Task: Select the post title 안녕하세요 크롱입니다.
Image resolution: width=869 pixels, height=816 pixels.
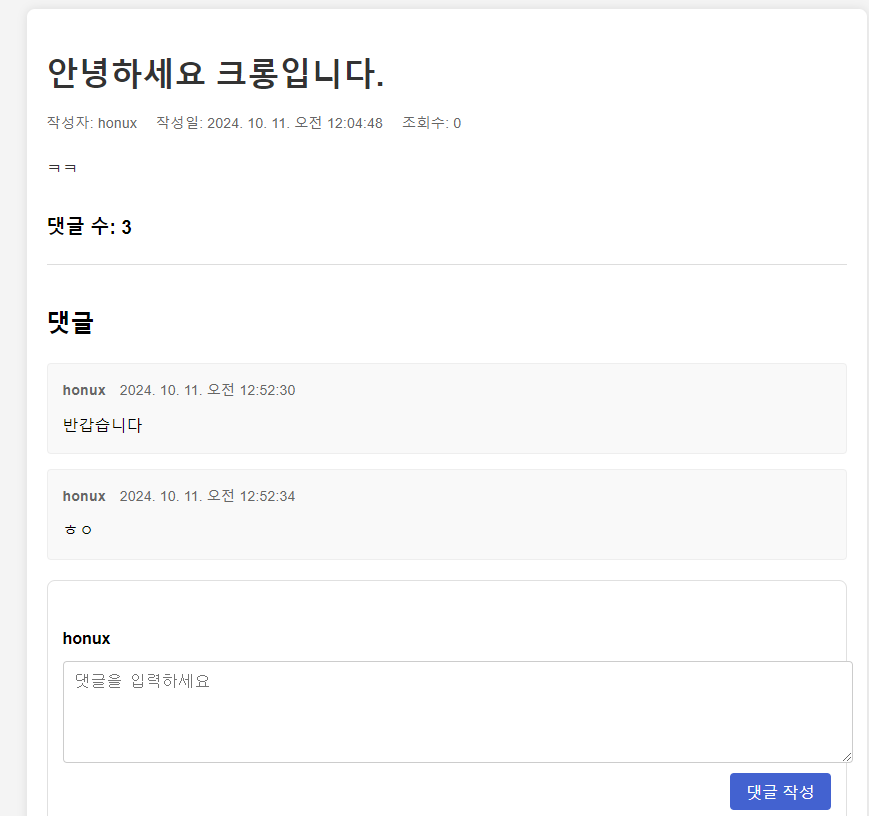Action: 216,73
